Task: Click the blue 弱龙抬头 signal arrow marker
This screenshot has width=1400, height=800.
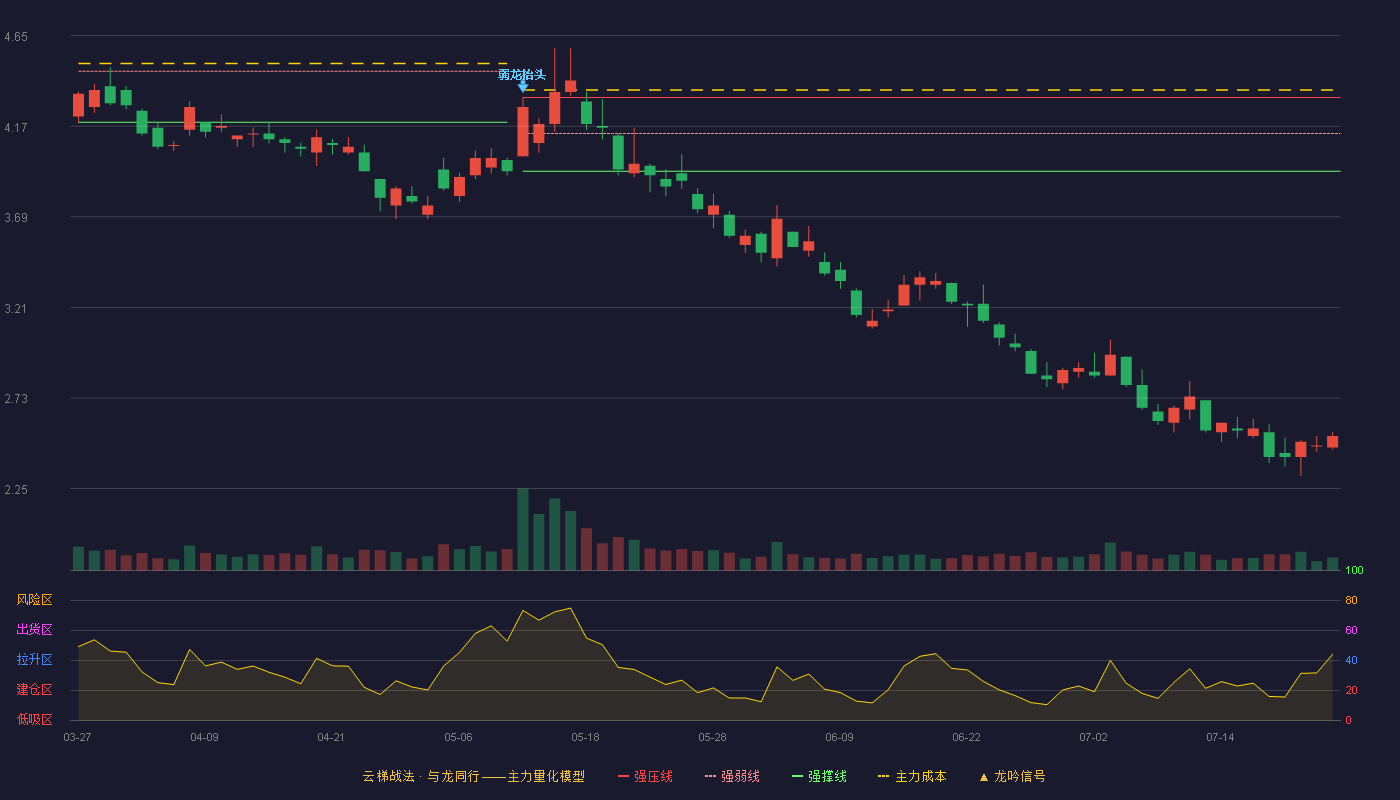Action: (522, 88)
